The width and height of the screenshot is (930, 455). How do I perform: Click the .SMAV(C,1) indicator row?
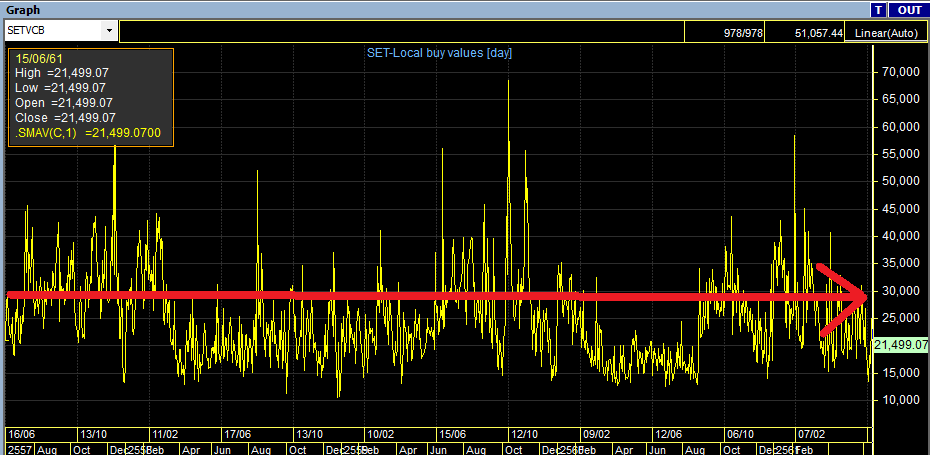click(x=88, y=133)
